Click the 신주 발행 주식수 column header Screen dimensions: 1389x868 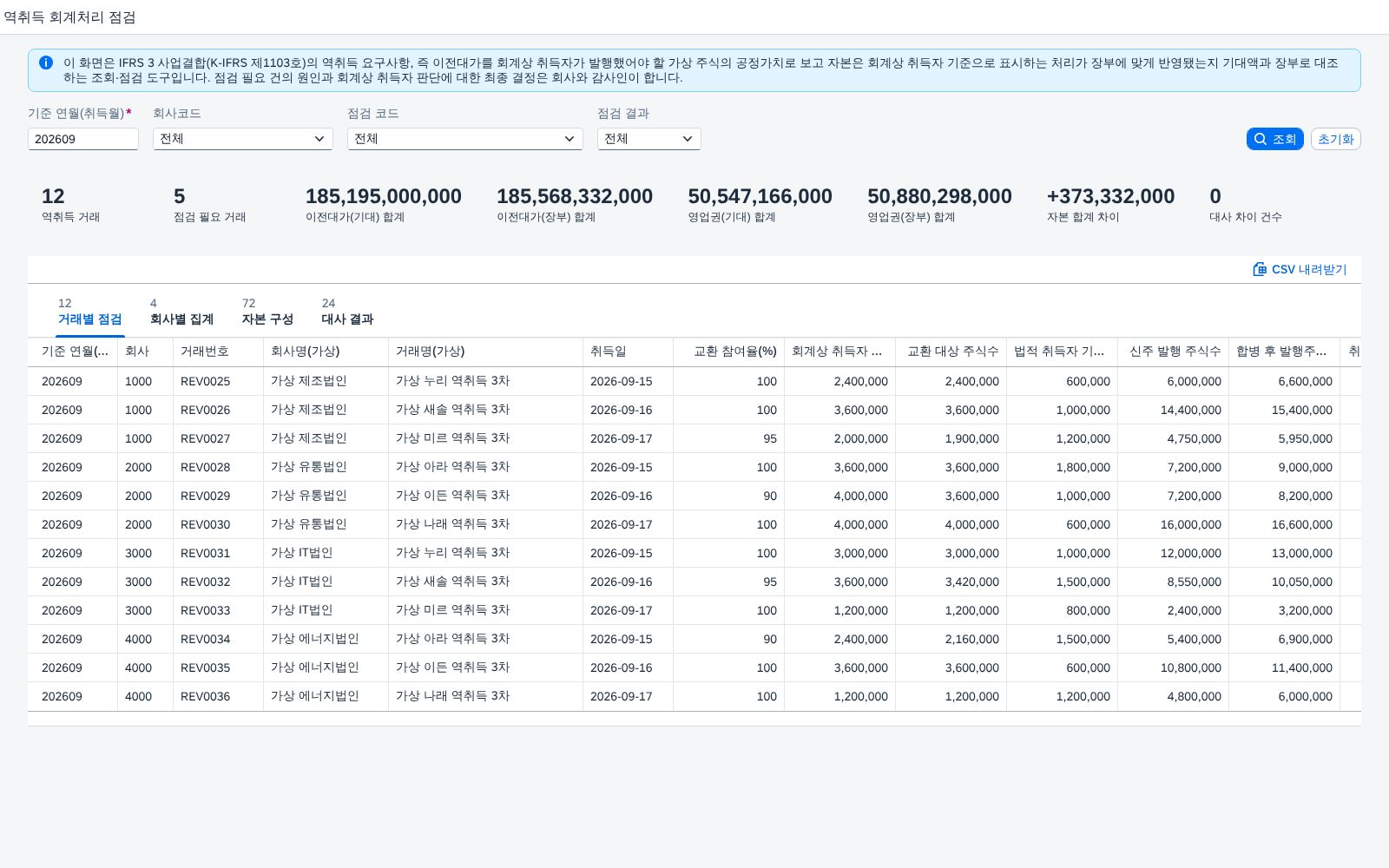(x=1173, y=352)
